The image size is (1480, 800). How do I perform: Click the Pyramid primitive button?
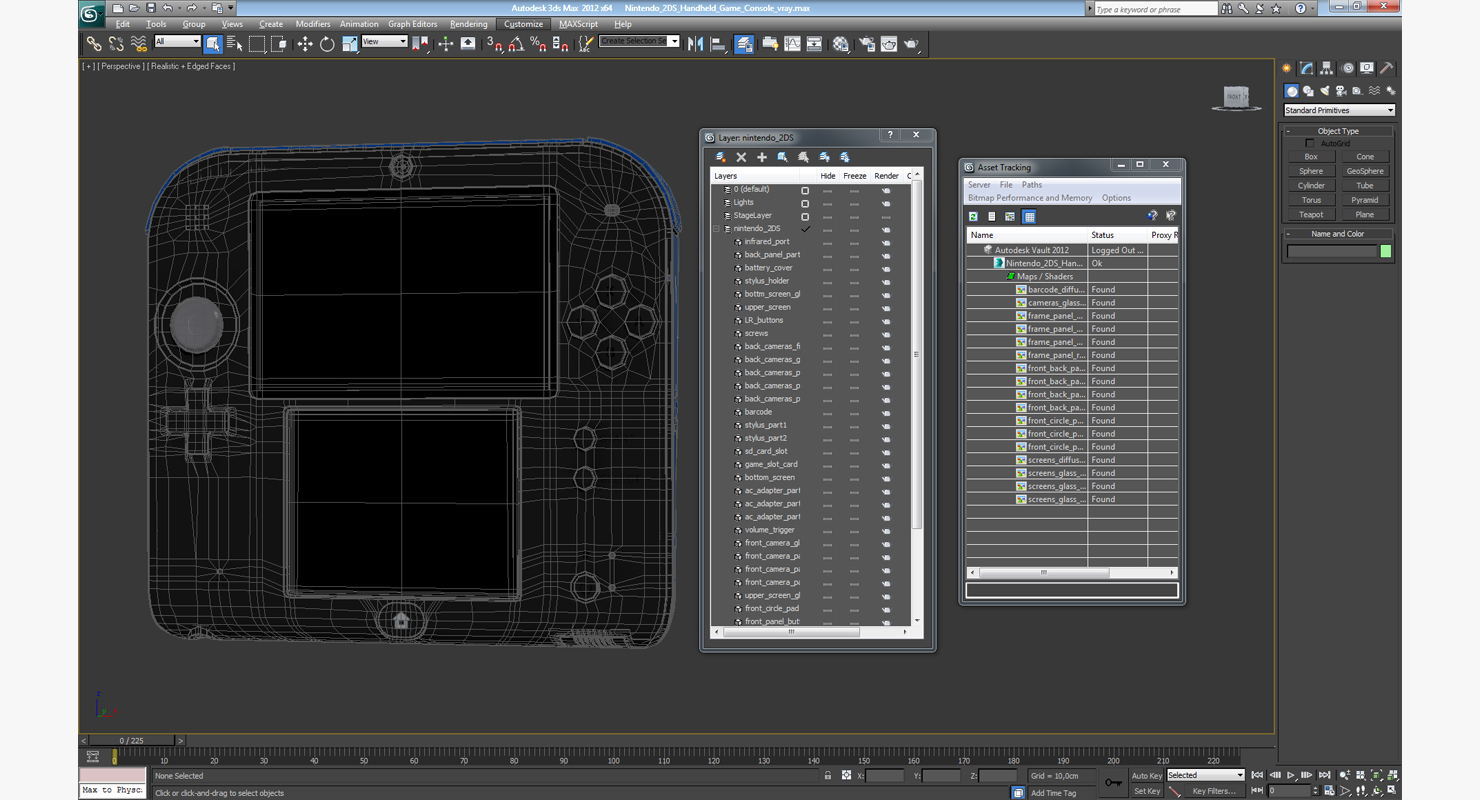(1365, 200)
